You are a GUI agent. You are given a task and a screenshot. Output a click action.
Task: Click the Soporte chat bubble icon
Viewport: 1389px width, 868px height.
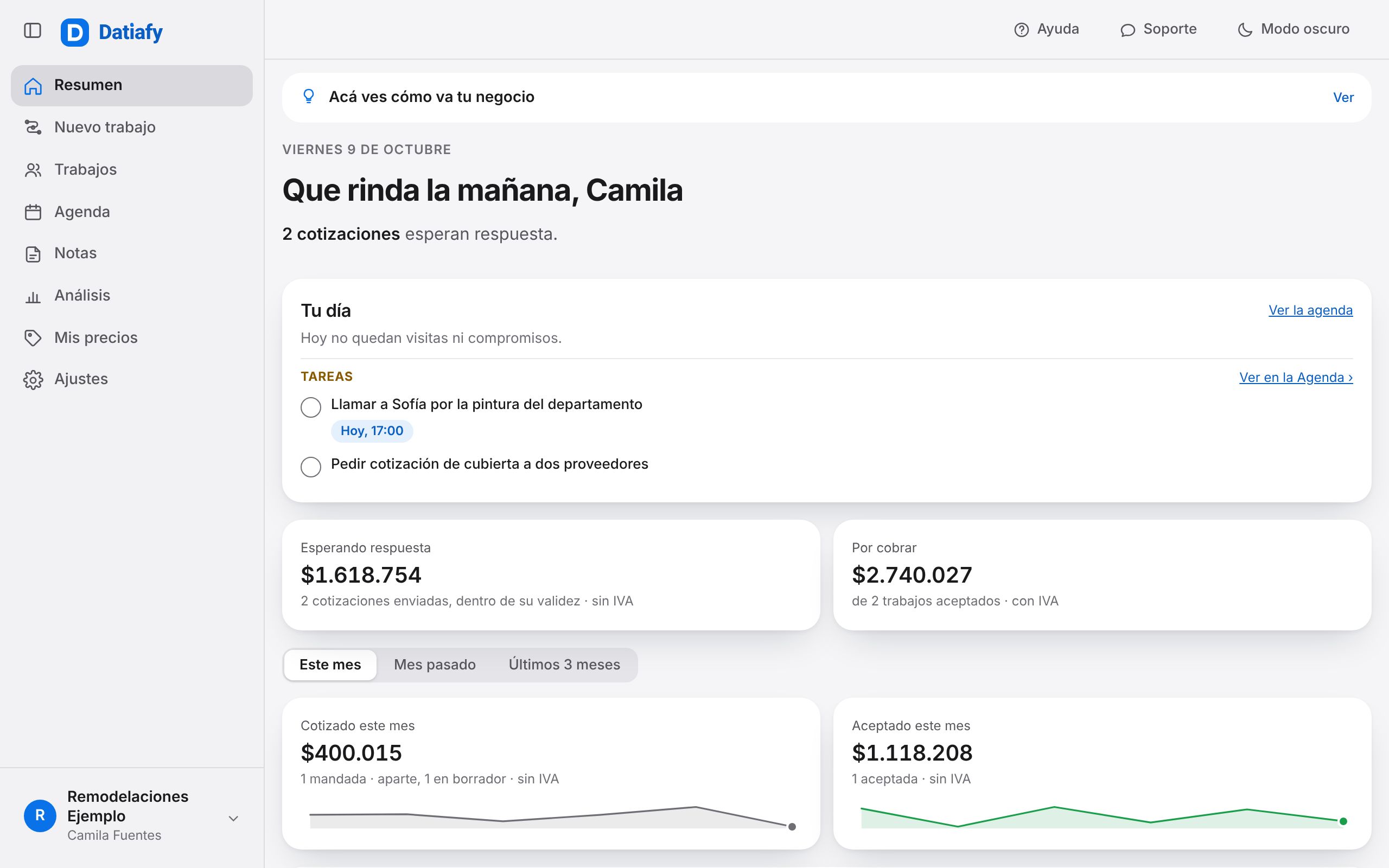1127,30
